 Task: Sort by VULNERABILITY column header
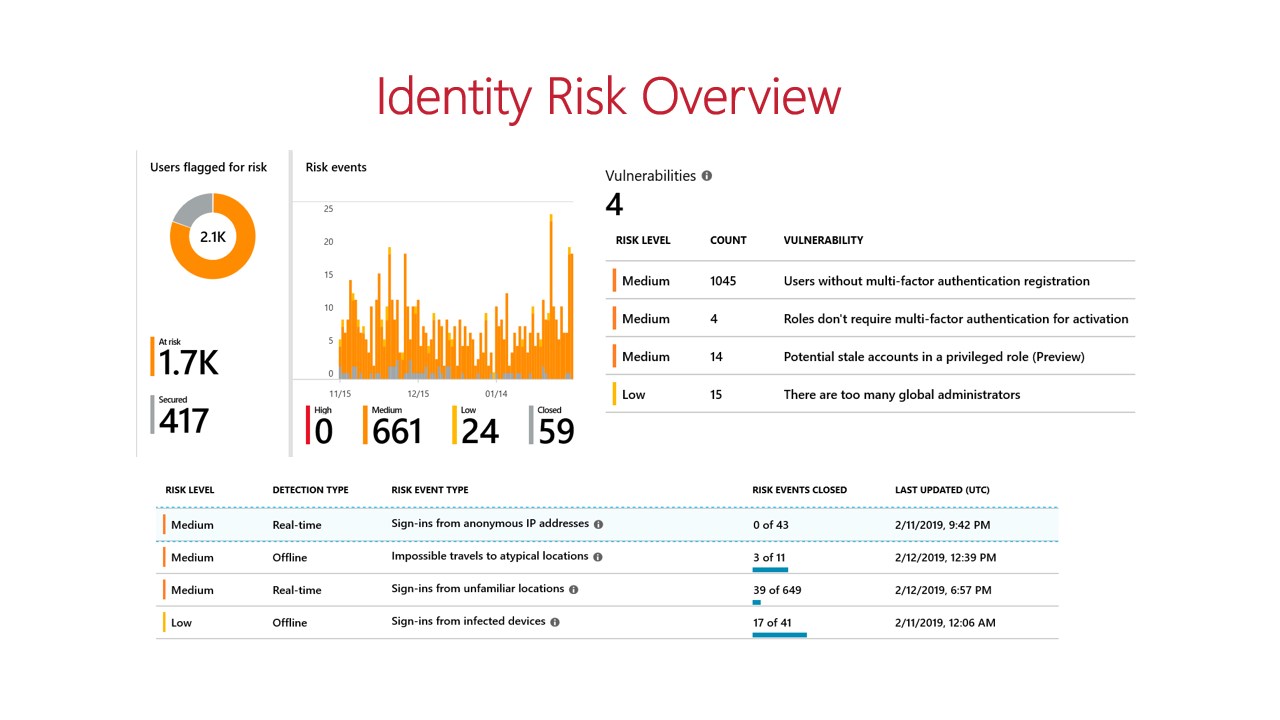(x=823, y=241)
